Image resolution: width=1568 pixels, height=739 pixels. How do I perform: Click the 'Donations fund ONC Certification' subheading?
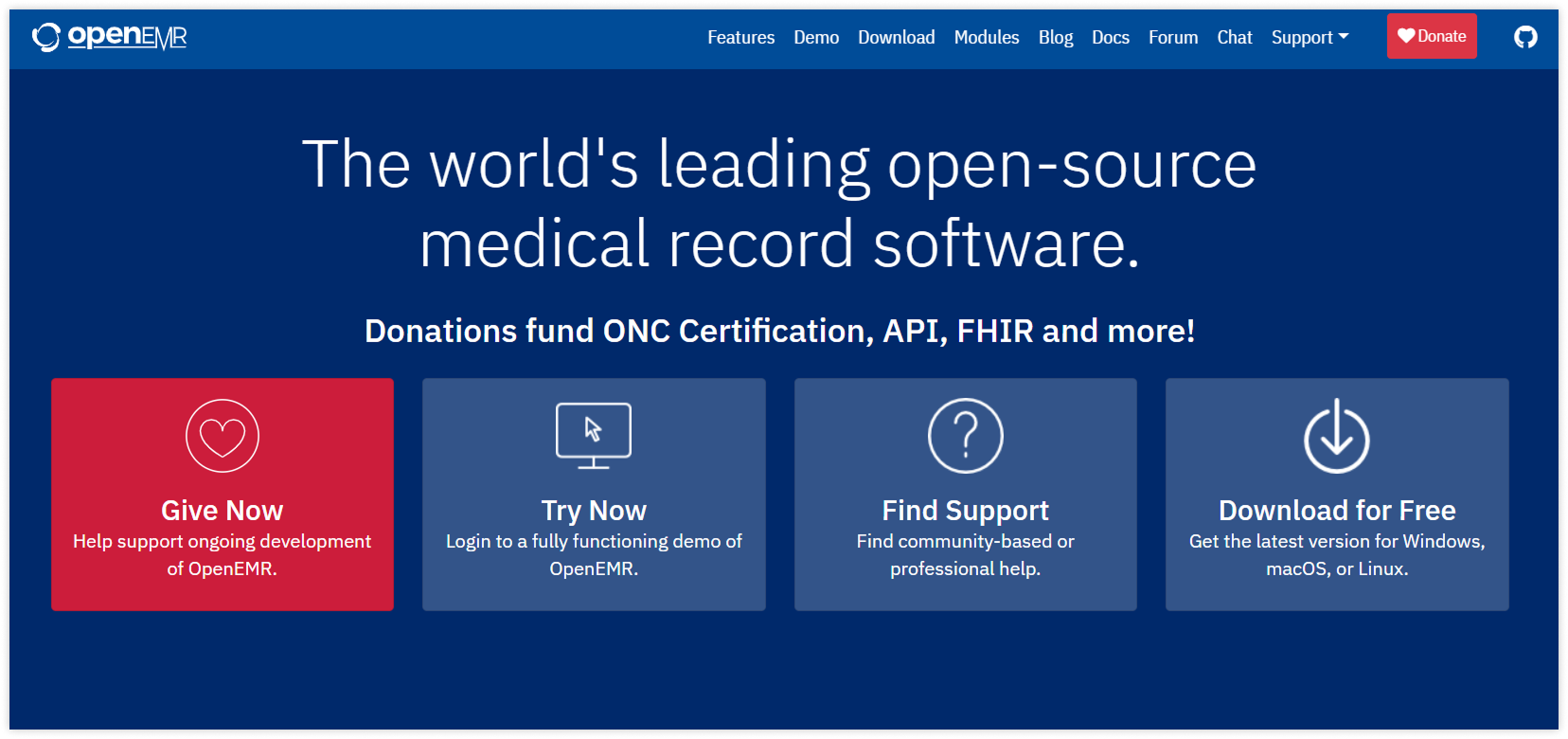click(x=779, y=331)
